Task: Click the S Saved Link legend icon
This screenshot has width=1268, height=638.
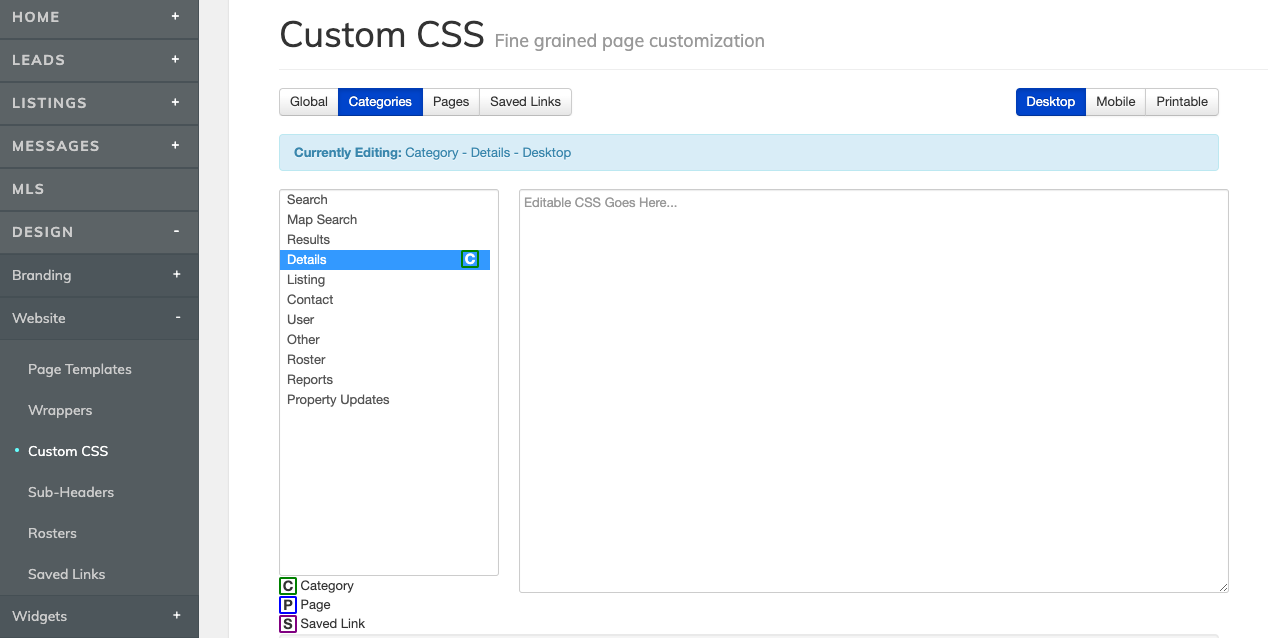Action: tap(288, 623)
